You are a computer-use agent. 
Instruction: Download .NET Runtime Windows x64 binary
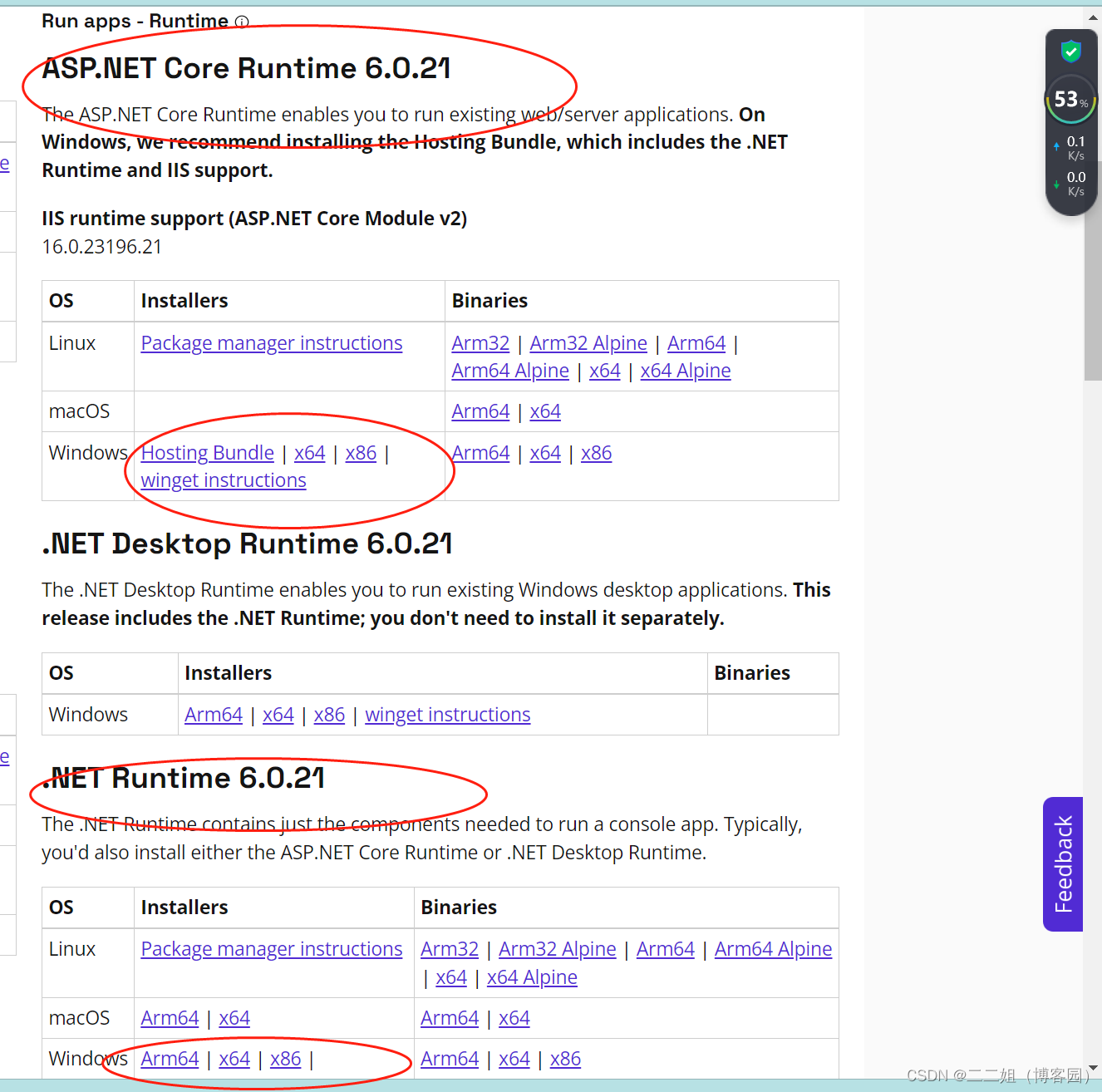pos(514,1059)
